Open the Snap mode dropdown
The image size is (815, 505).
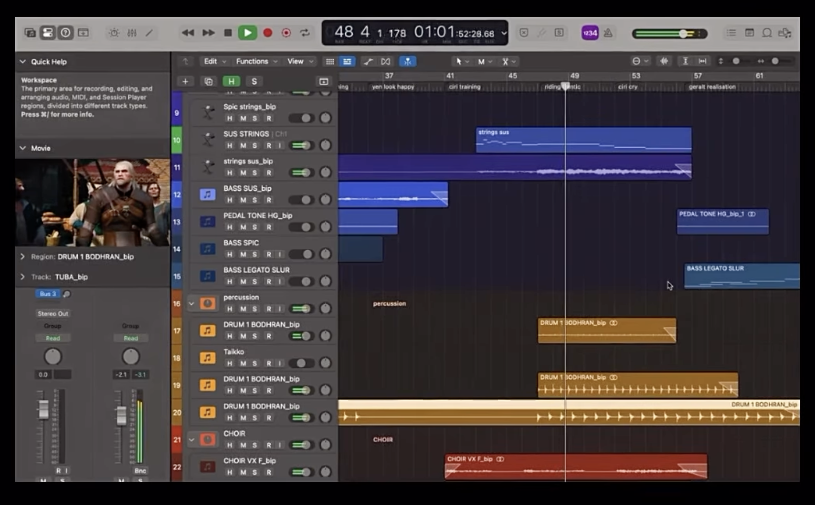640,61
